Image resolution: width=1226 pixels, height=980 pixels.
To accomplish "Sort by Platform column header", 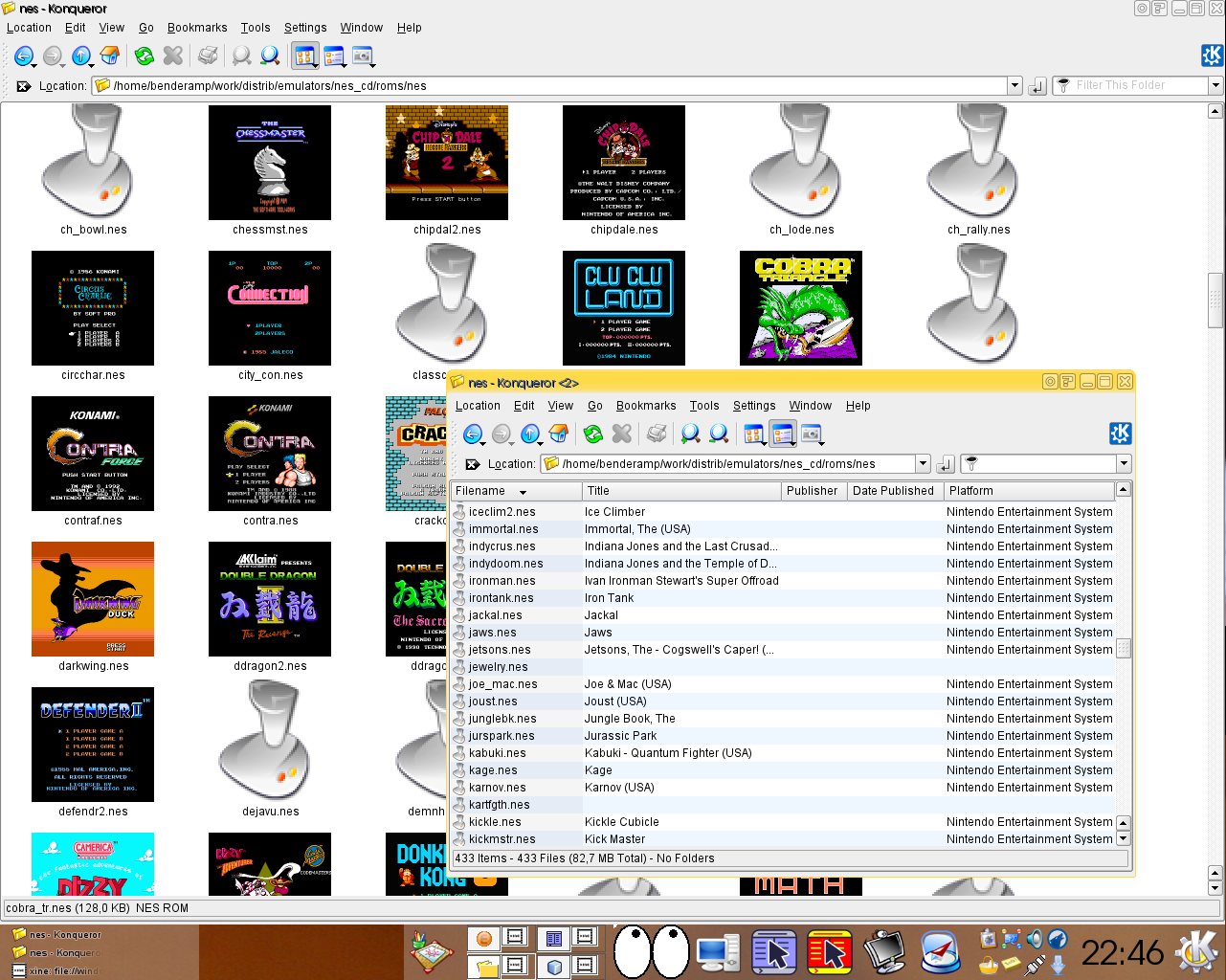I will [x=1029, y=491].
